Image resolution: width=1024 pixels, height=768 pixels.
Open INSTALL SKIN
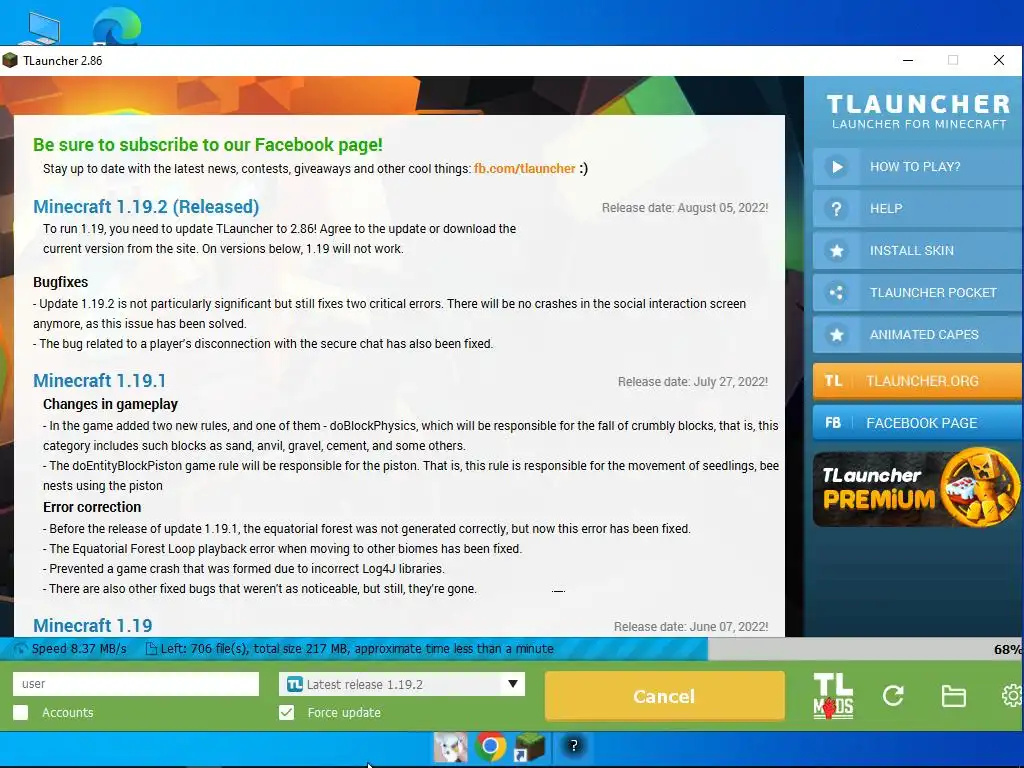click(x=917, y=250)
